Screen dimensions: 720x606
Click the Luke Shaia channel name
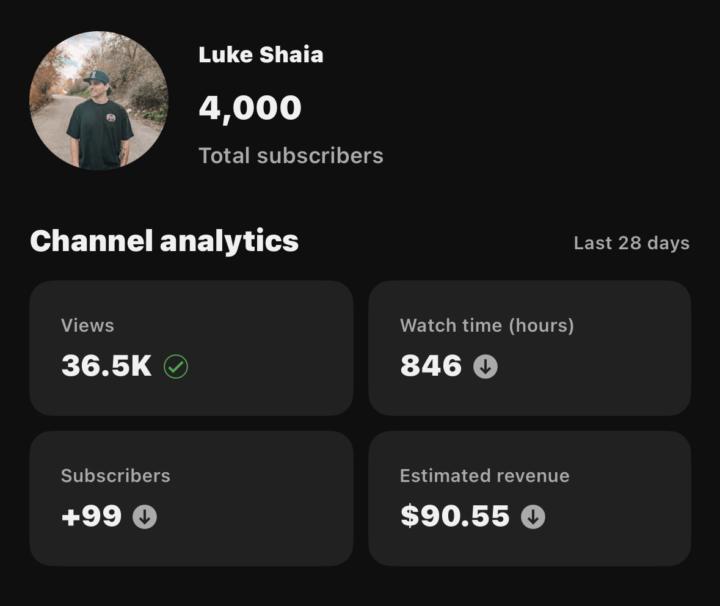click(x=261, y=55)
